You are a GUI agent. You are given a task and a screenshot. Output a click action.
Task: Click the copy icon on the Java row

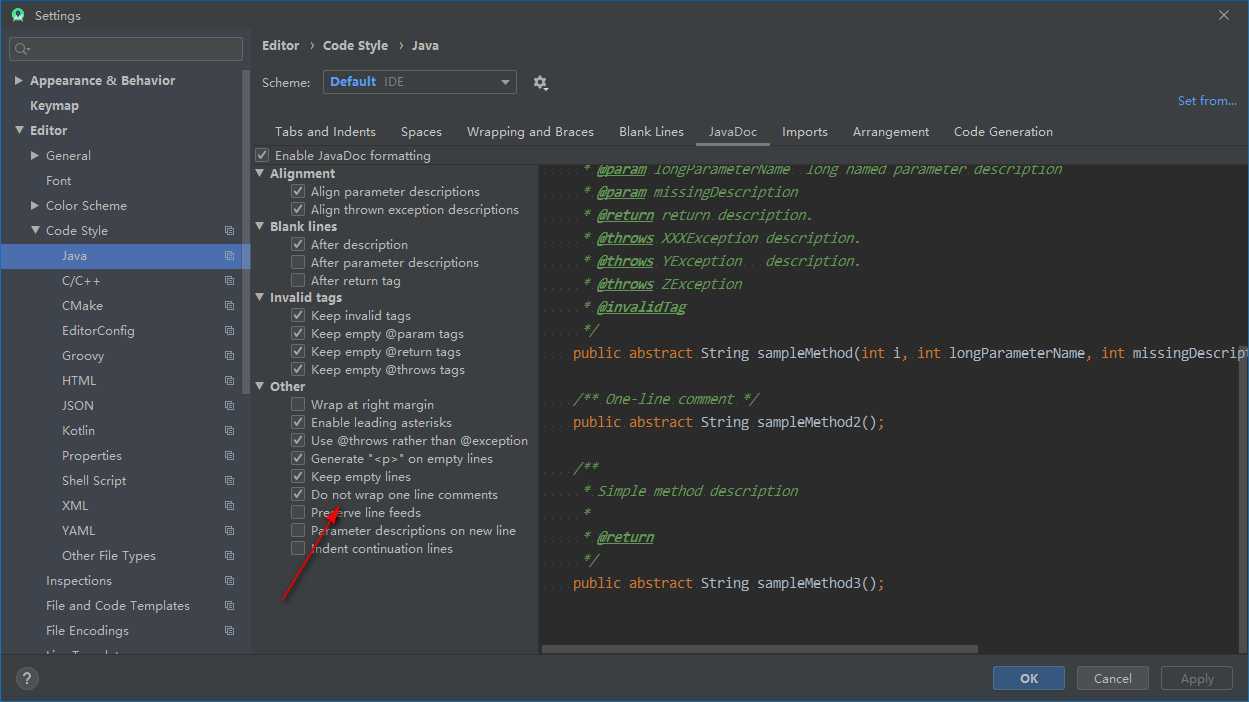tap(229, 256)
